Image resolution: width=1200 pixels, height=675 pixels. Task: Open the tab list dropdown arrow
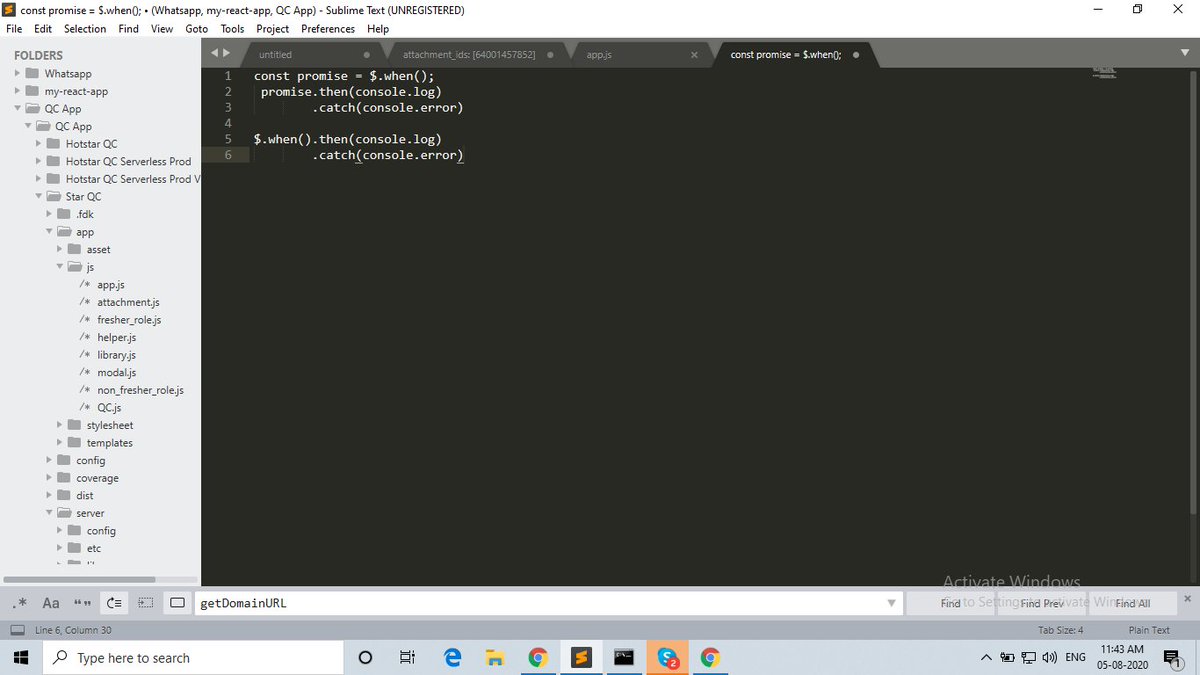[x=1185, y=54]
